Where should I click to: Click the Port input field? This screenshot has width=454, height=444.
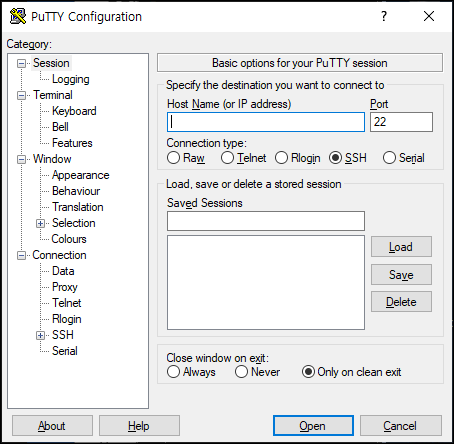(x=401, y=122)
